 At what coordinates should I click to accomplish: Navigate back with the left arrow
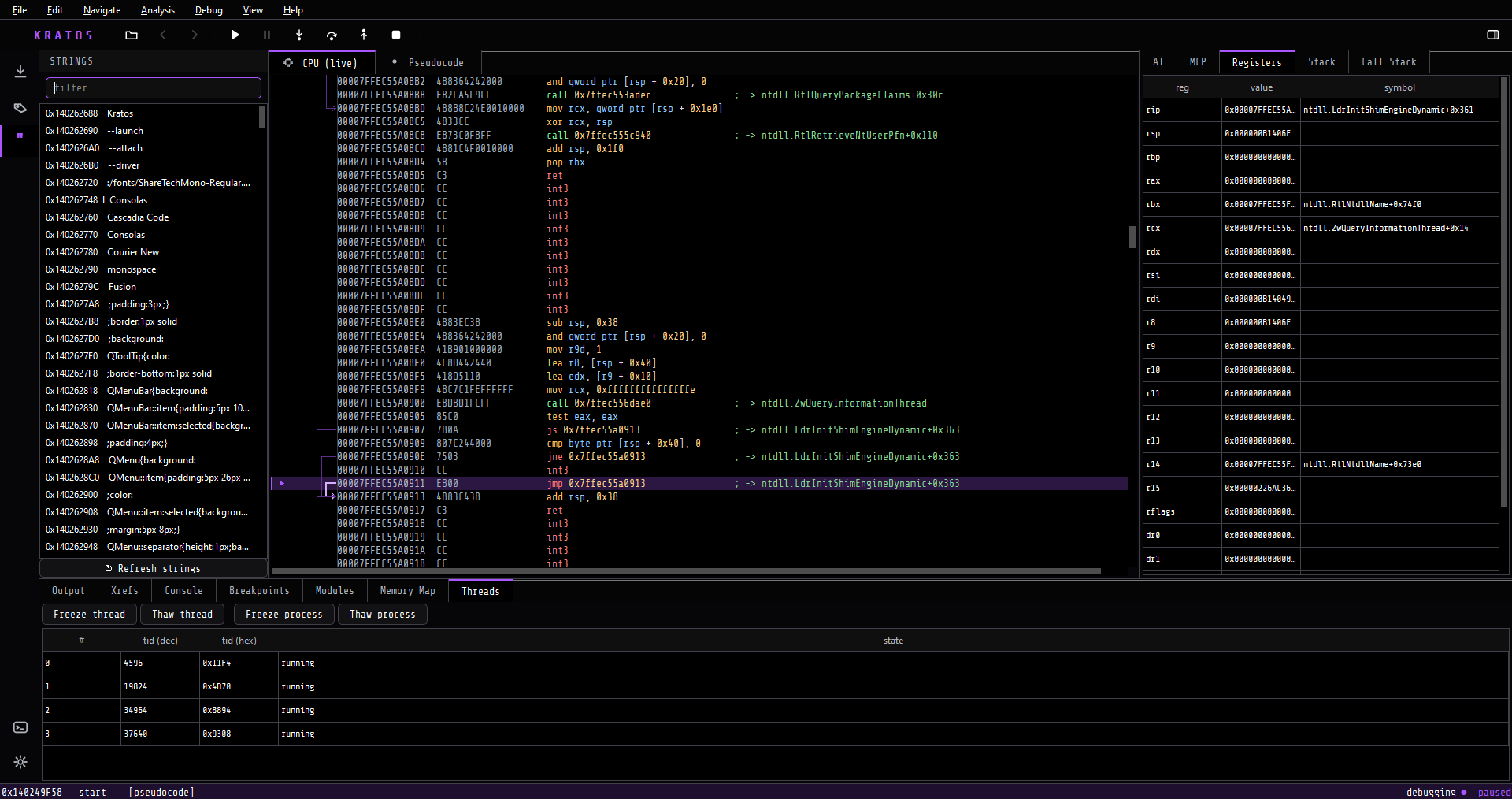click(163, 35)
